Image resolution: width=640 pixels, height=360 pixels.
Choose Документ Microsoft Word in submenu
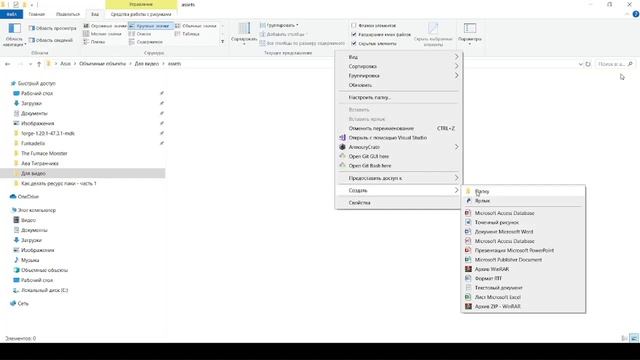(x=523, y=231)
